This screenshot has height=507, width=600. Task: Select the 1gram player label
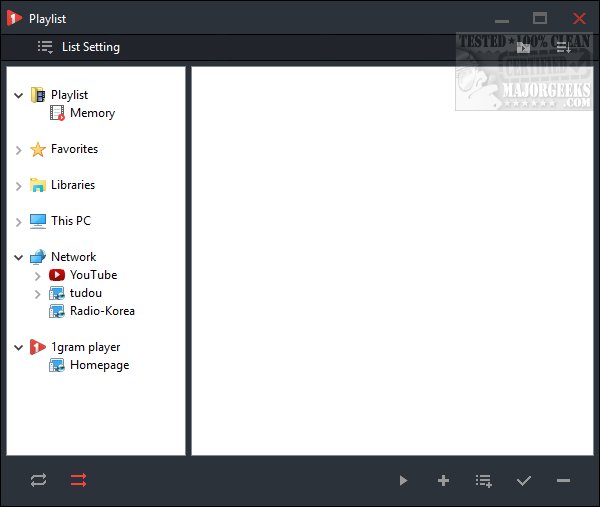(x=85, y=347)
